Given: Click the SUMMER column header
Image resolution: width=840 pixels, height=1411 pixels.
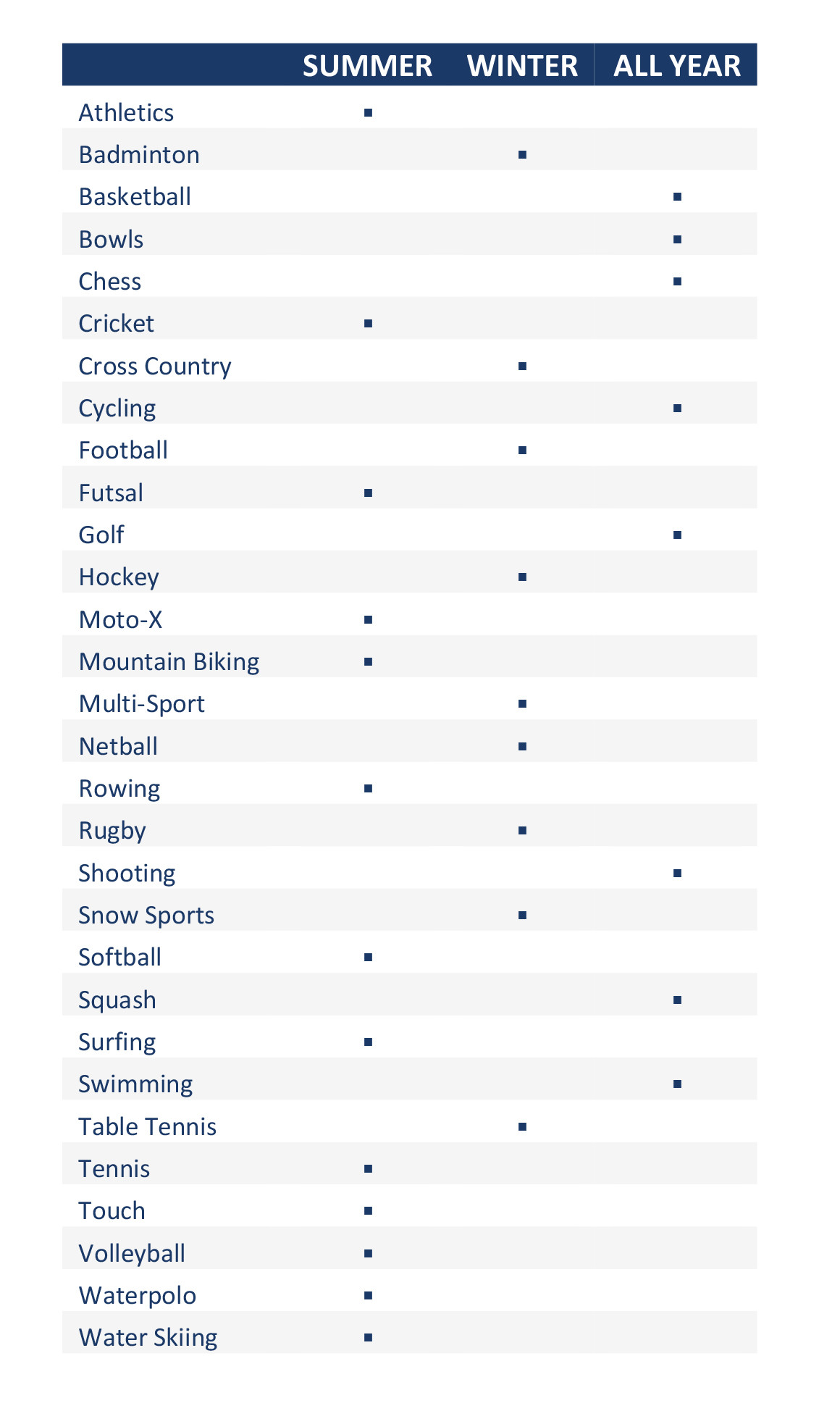Looking at the screenshot, I should (367, 66).
